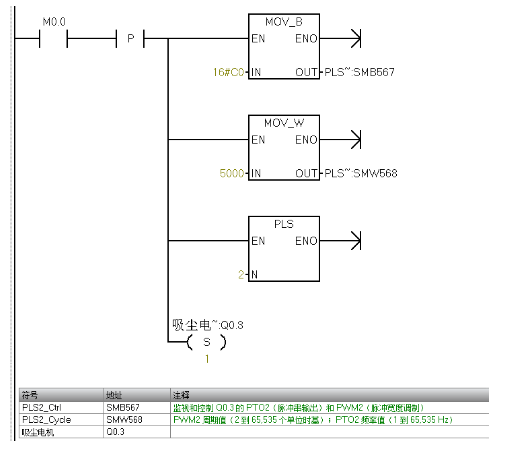The height and width of the screenshot is (449, 517).
Task: Click the ENO arrow of MOV_B
Action: pos(356,38)
